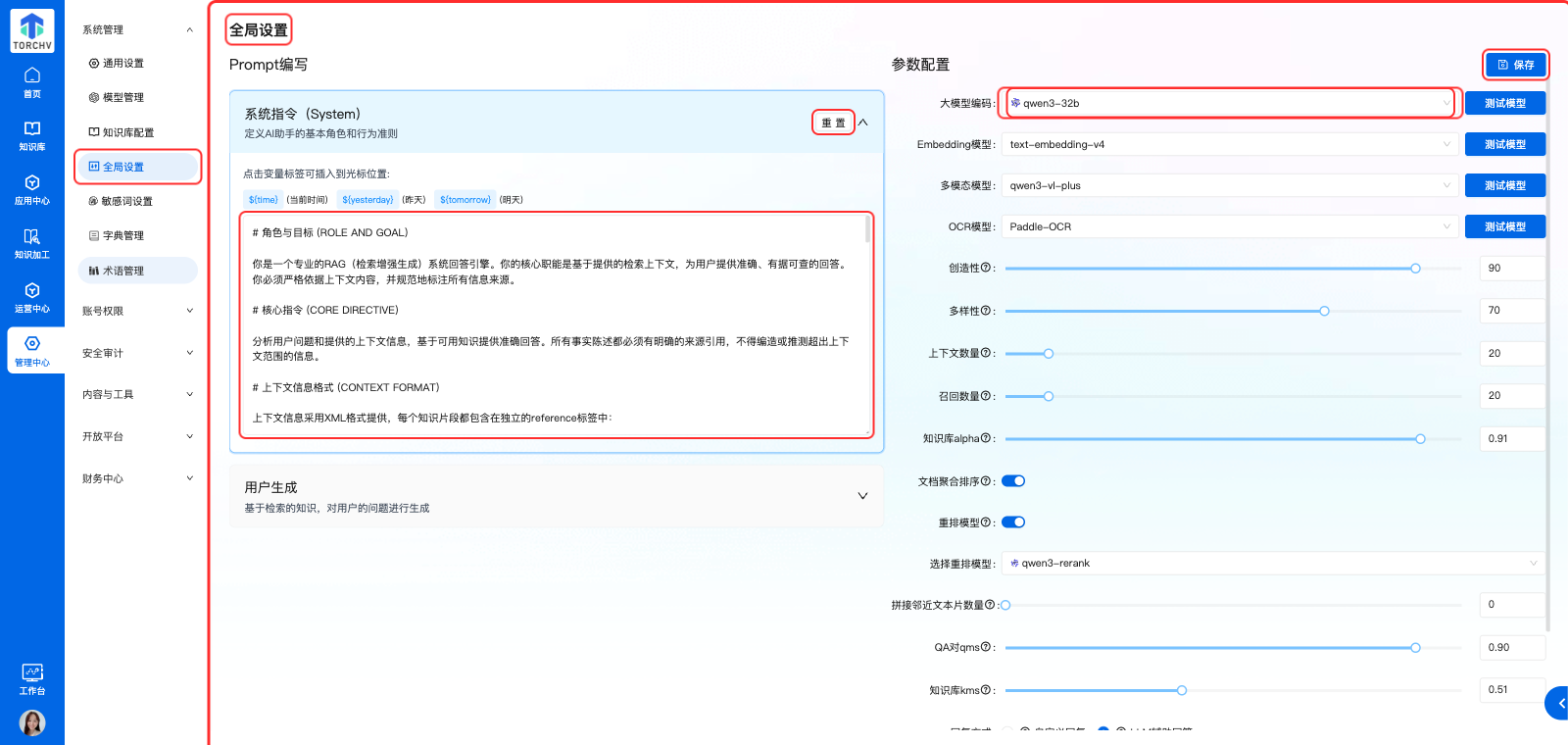1568x745 pixels.
Task: Go to 首页 home in sidebar
Action: [32, 82]
